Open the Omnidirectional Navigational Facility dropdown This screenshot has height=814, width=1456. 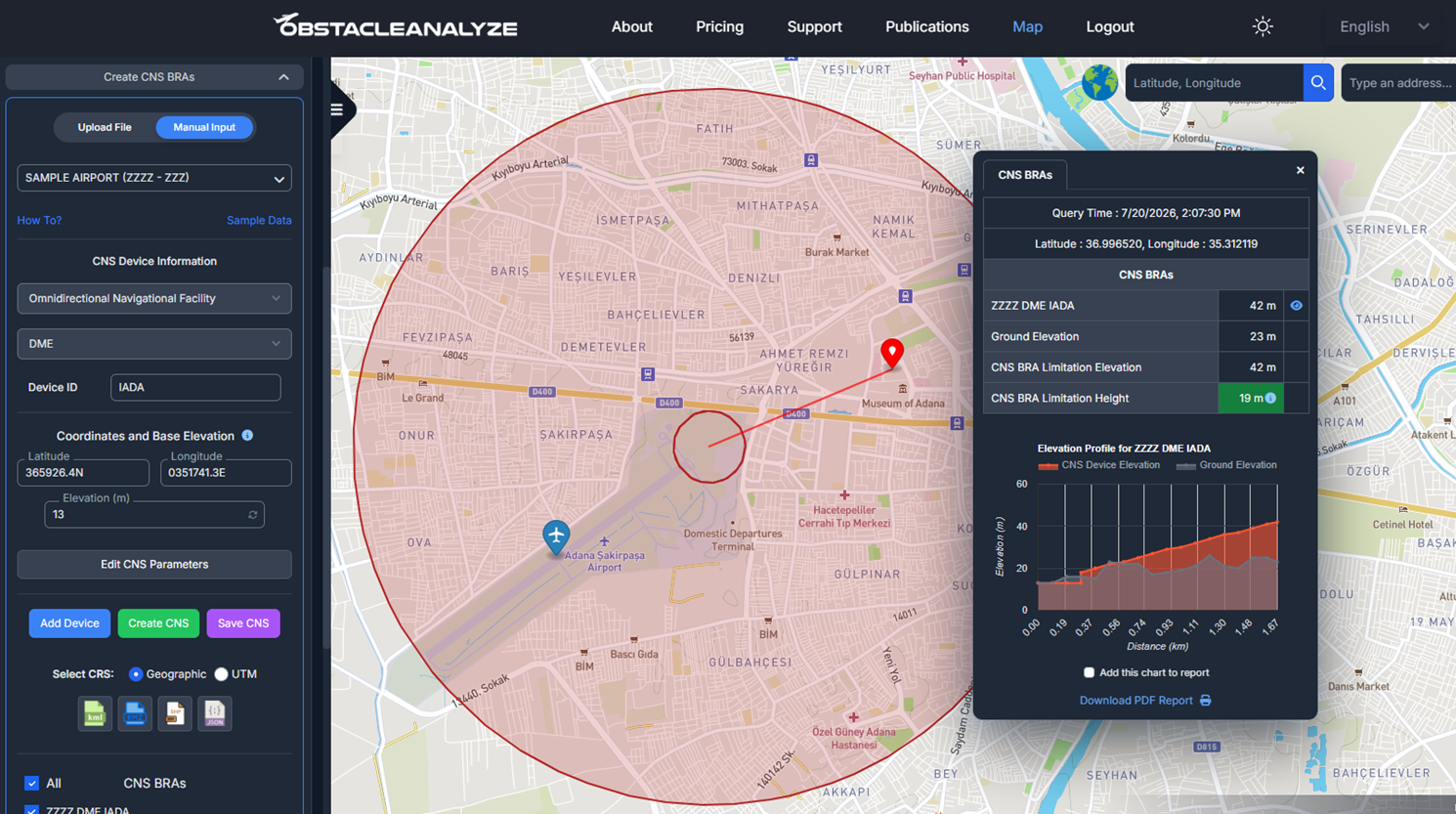point(154,298)
